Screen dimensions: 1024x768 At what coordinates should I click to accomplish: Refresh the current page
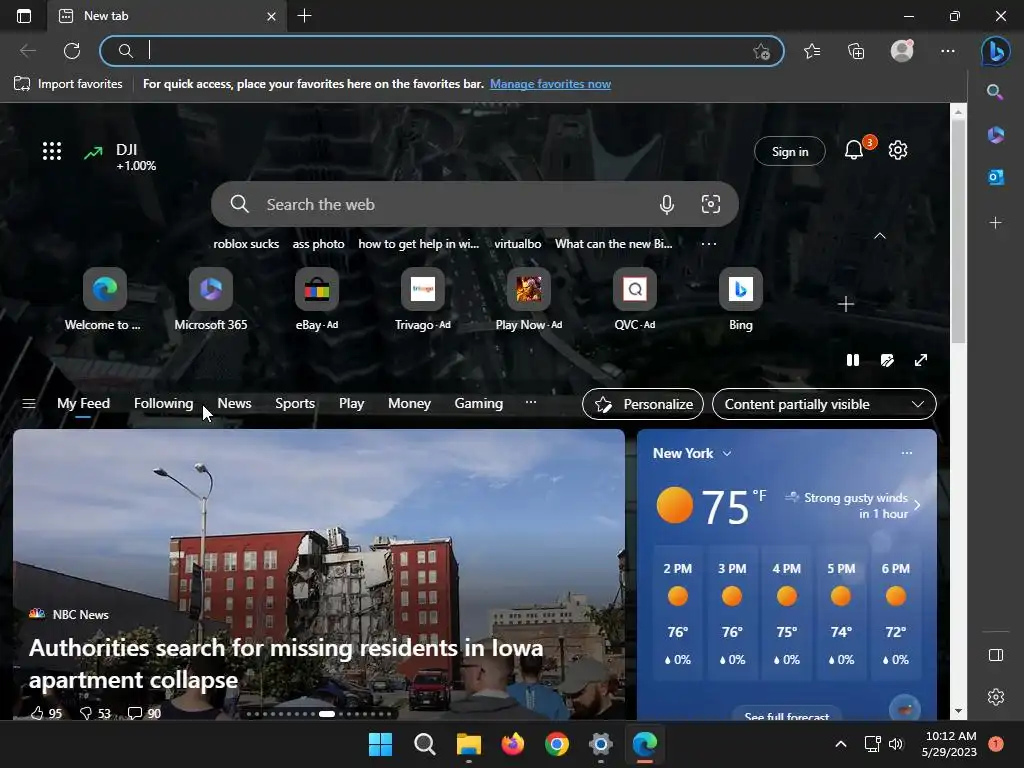pos(72,51)
